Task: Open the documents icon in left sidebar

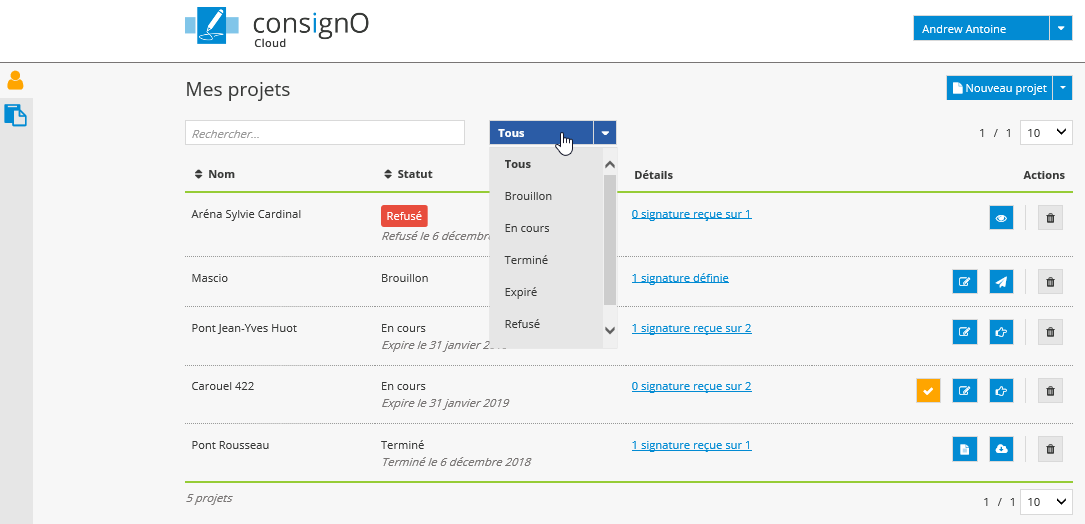Action: click(15, 115)
